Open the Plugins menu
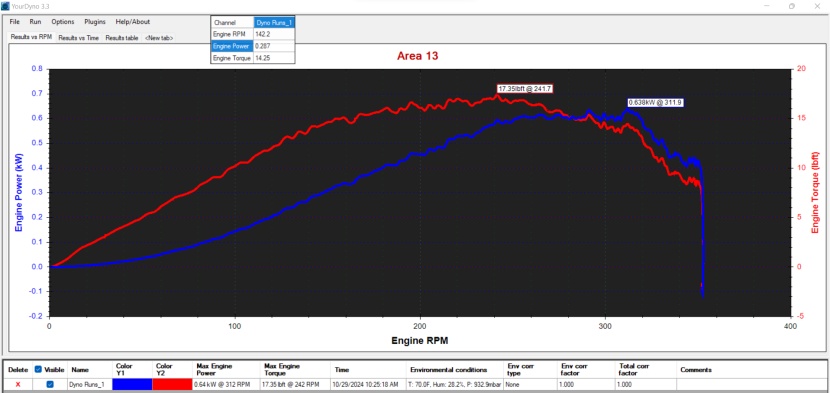 95,22
